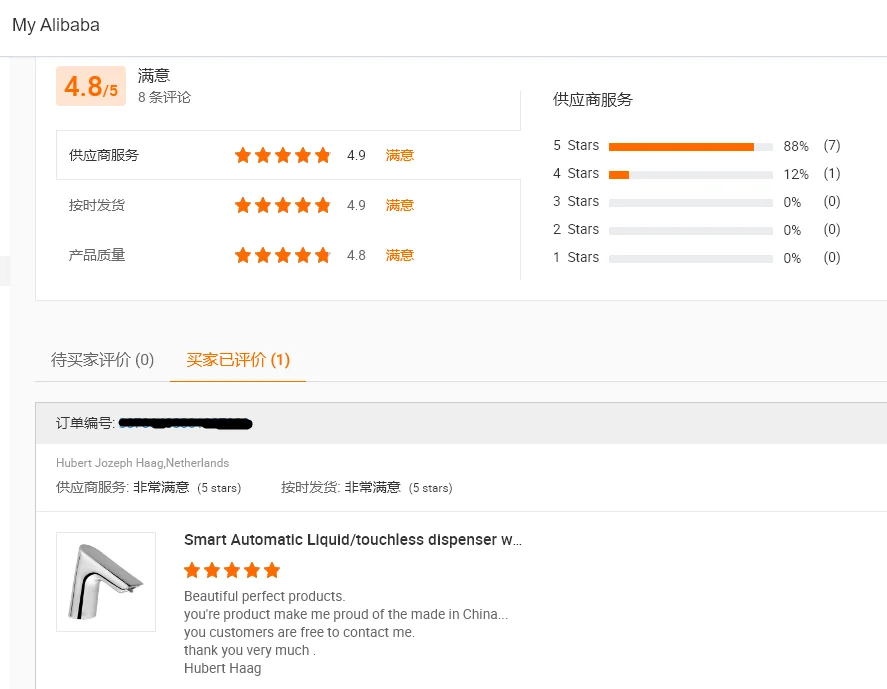This screenshot has height=689, width=887.
Task: Click the 按时发货 star rating icons
Action: pyautogui.click(x=282, y=205)
